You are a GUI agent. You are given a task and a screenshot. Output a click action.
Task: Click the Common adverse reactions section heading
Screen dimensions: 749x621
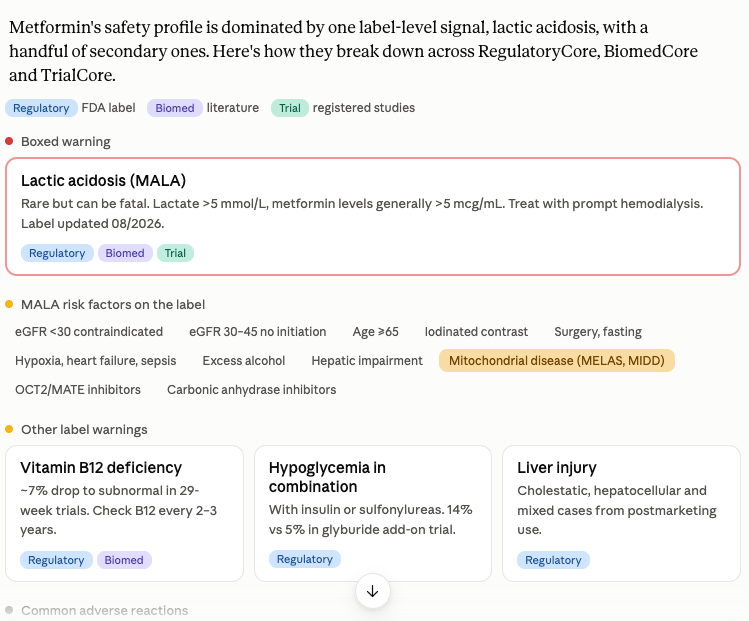pos(105,610)
